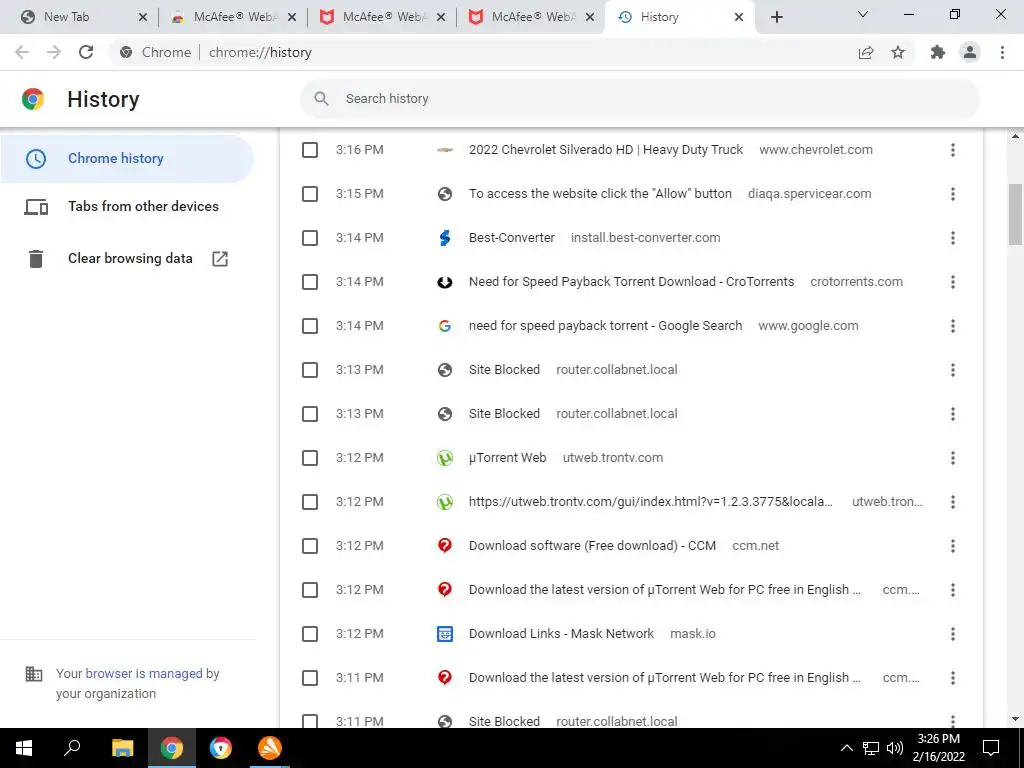The height and width of the screenshot is (768, 1024).
Task: Close the New Tab tab
Action: 143,18
